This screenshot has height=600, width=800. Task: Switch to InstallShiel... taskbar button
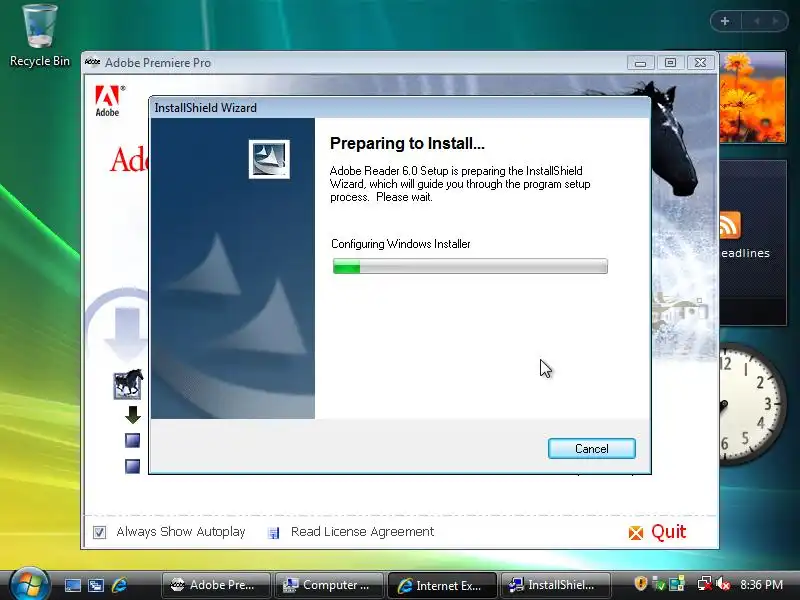(x=555, y=585)
